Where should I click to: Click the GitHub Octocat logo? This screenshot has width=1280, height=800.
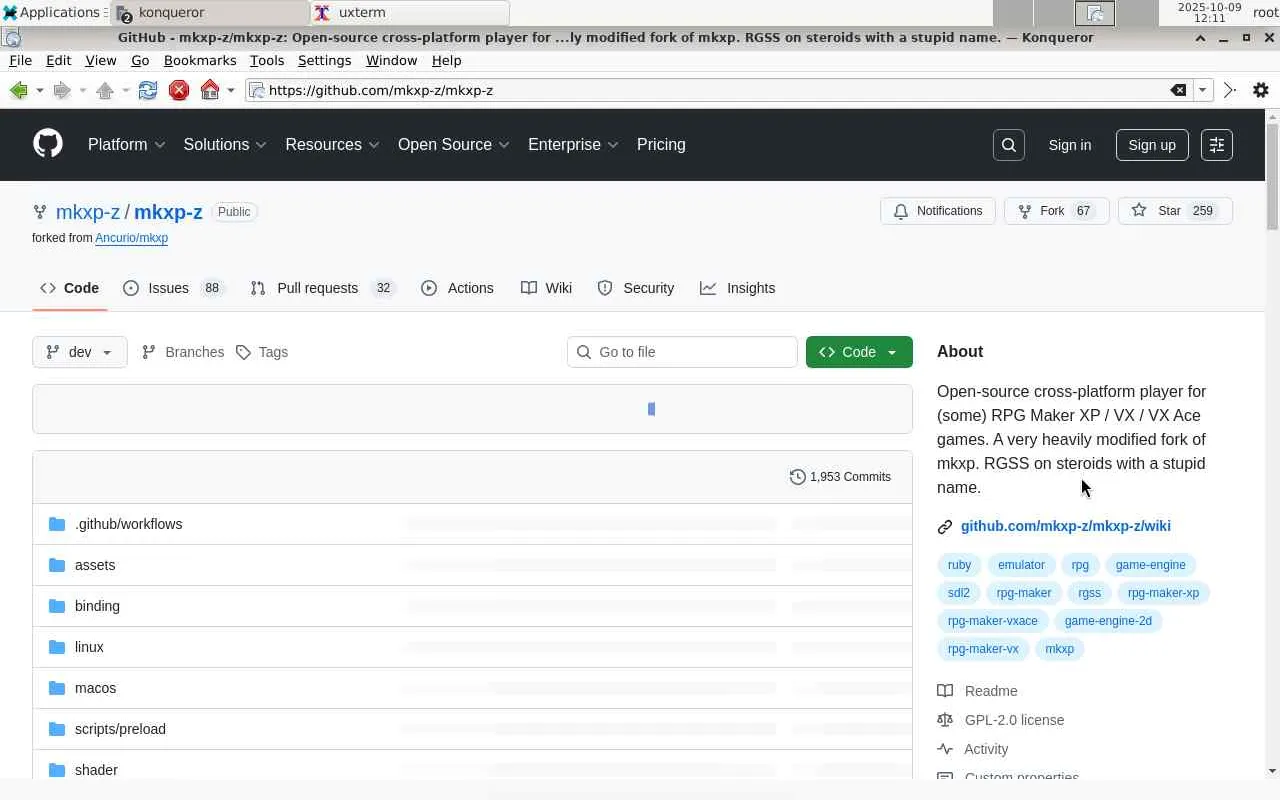point(48,144)
